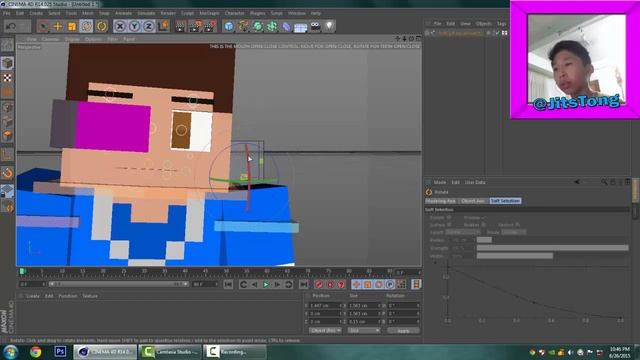Open the viewport Display menu
Screen dimensions: 640x360
click(x=72, y=39)
